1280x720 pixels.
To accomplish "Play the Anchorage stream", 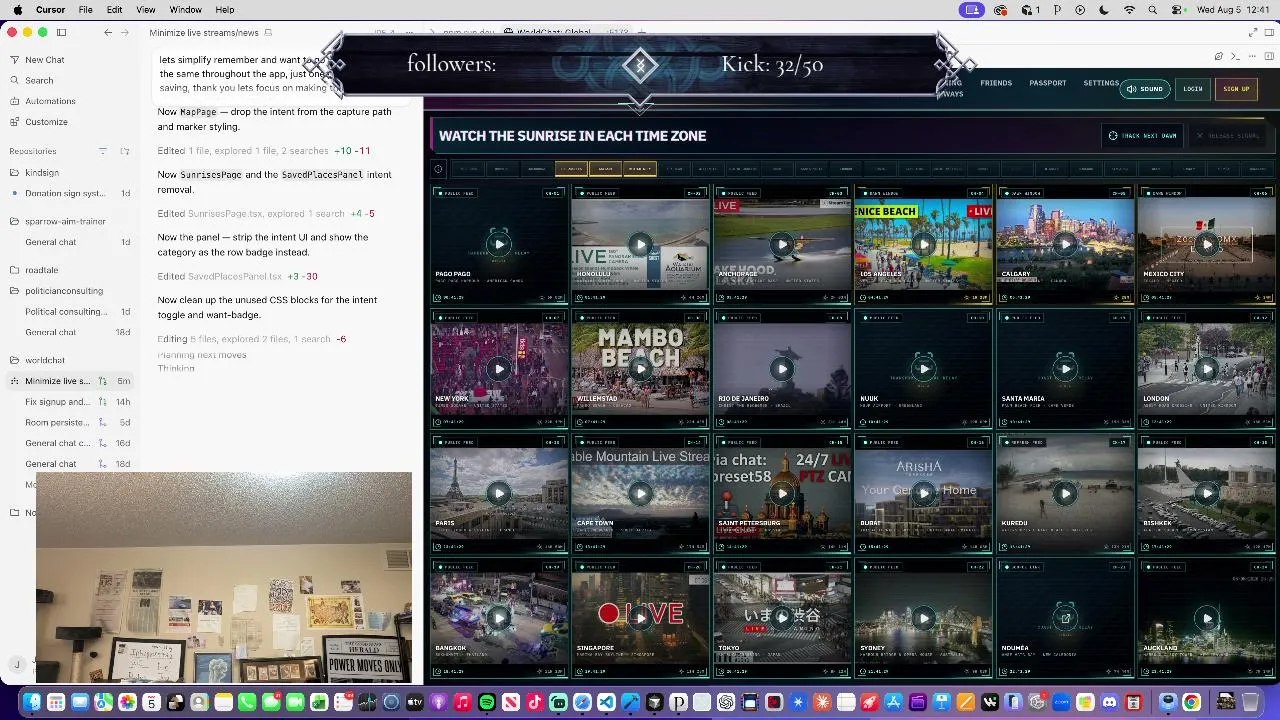I will [782, 244].
